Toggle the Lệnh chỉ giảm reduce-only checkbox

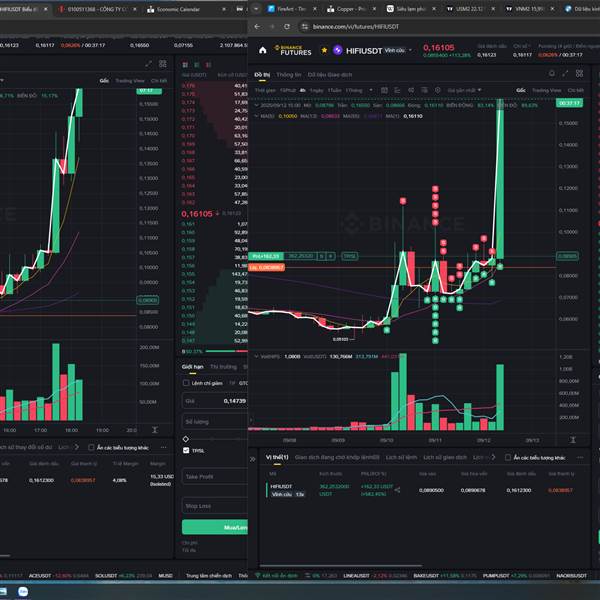click(186, 383)
